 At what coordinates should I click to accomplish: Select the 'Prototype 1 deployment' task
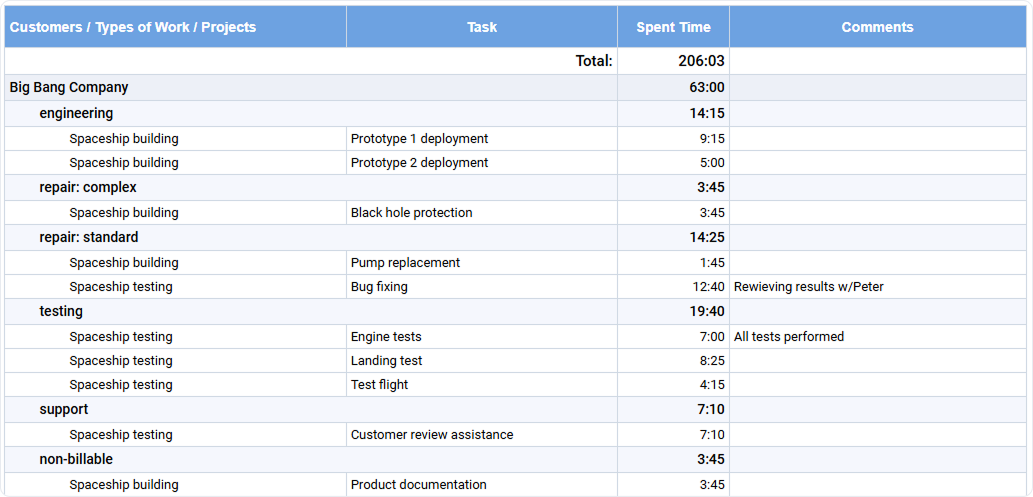coord(420,139)
